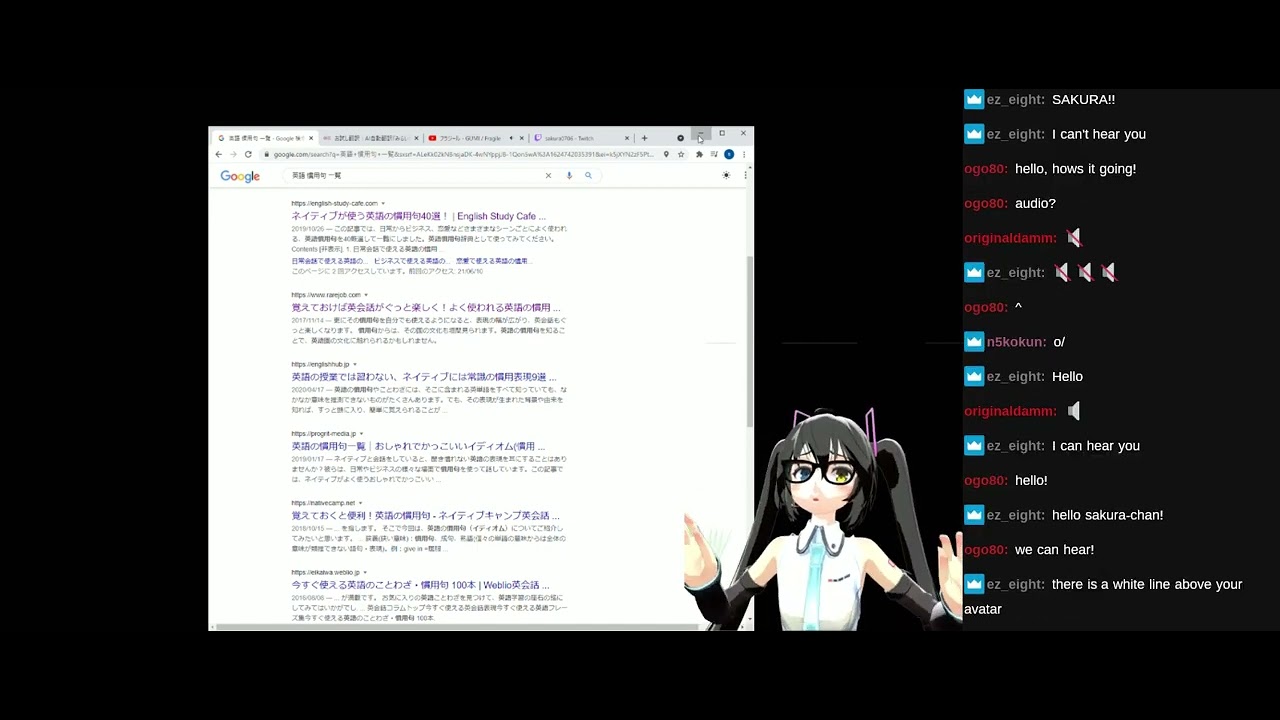The image size is (1280, 720).
Task: Click username ogo80 on 'audio?' message
Action: pyautogui.click(x=986, y=204)
